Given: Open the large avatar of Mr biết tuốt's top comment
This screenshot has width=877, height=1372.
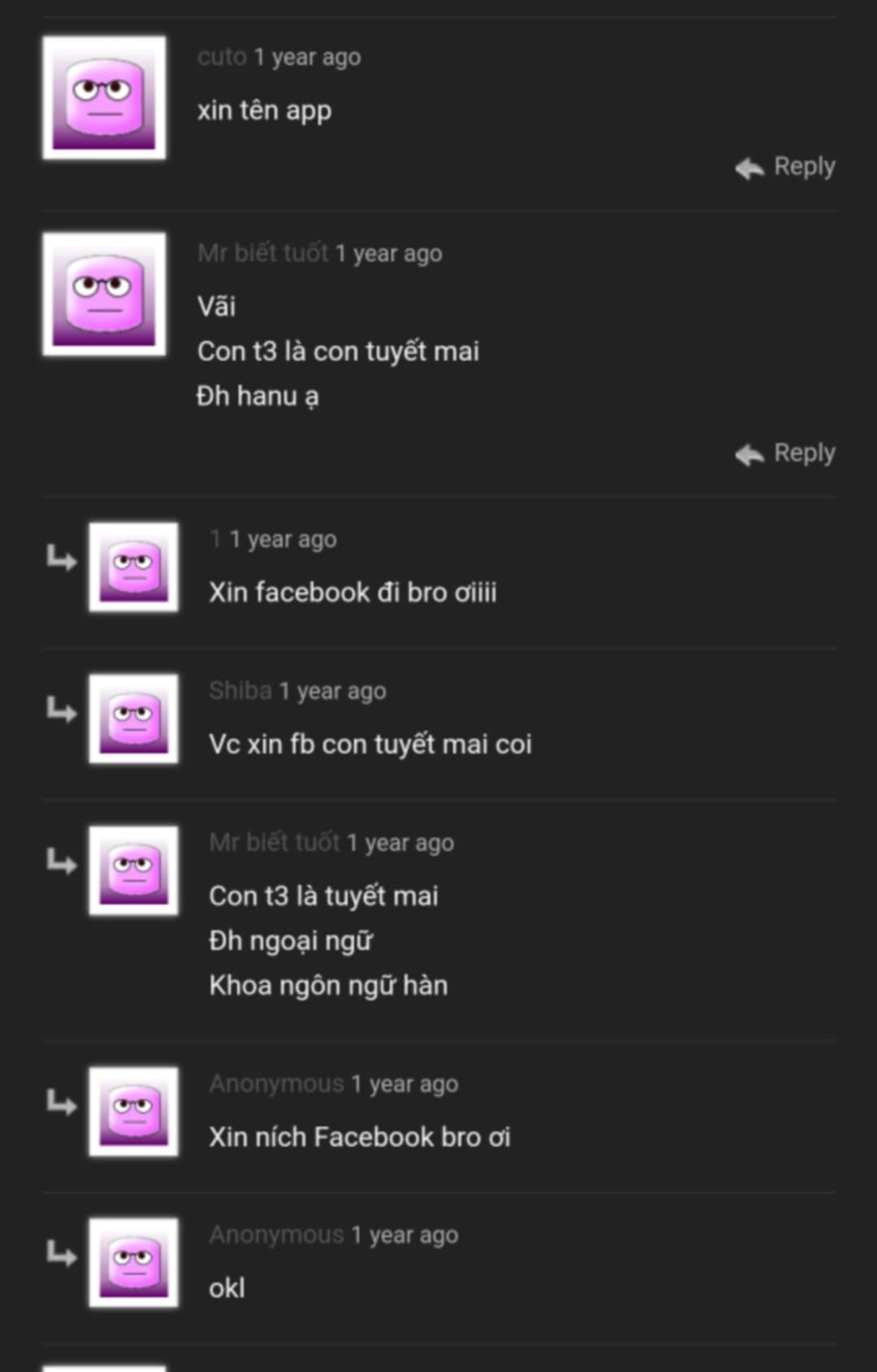Looking at the screenshot, I should pos(104,294).
